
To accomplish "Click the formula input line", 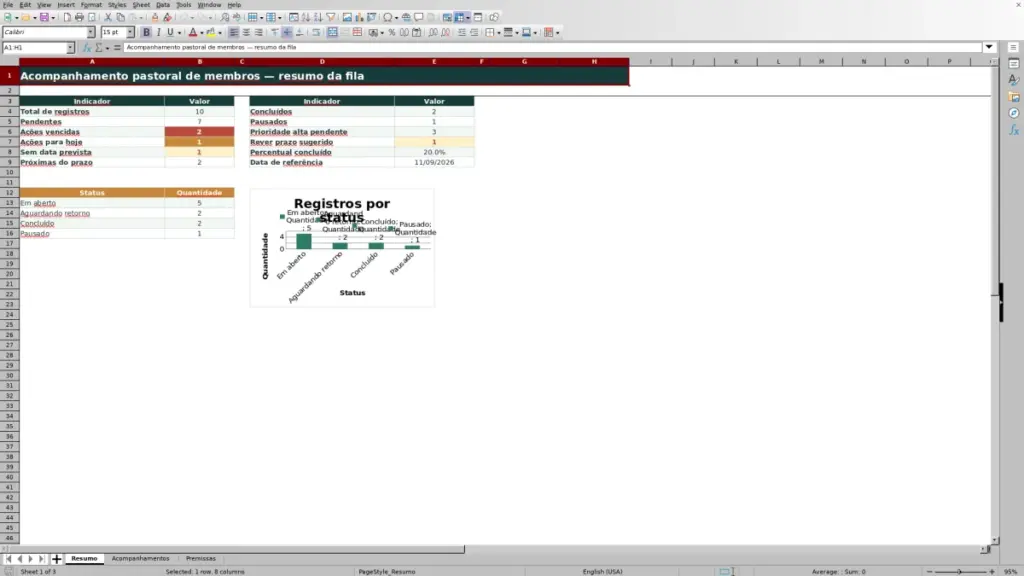I will pos(552,47).
